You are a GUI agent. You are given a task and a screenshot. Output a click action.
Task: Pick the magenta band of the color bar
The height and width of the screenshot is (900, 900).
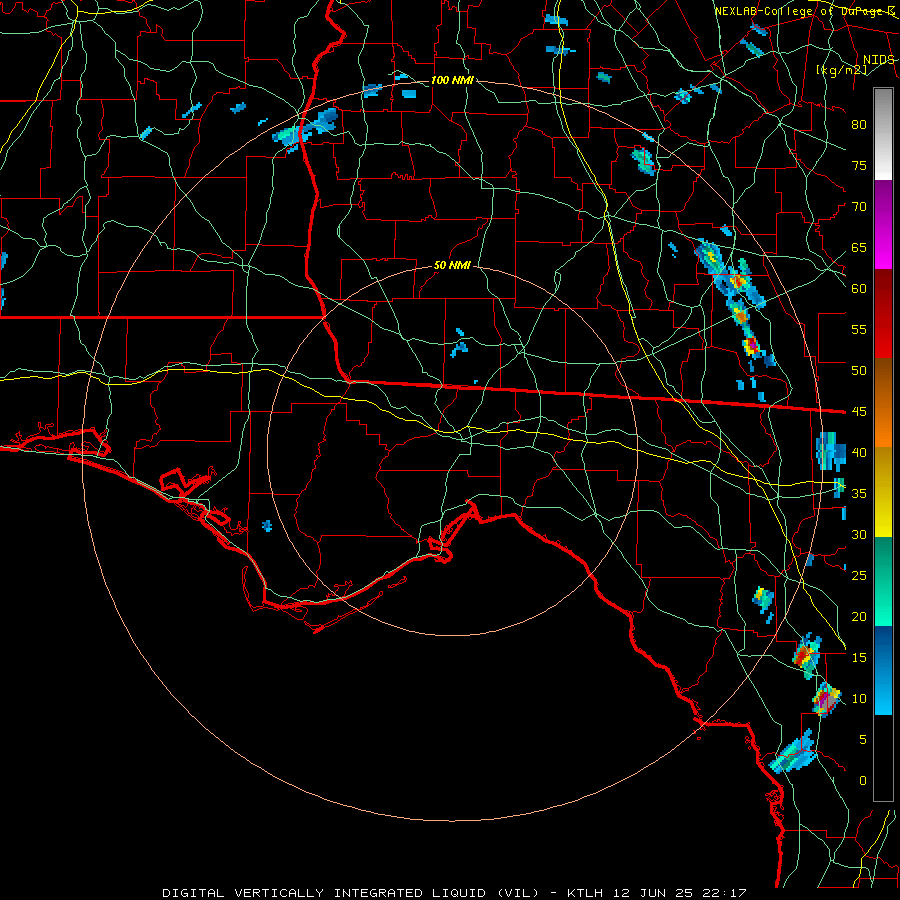883,225
